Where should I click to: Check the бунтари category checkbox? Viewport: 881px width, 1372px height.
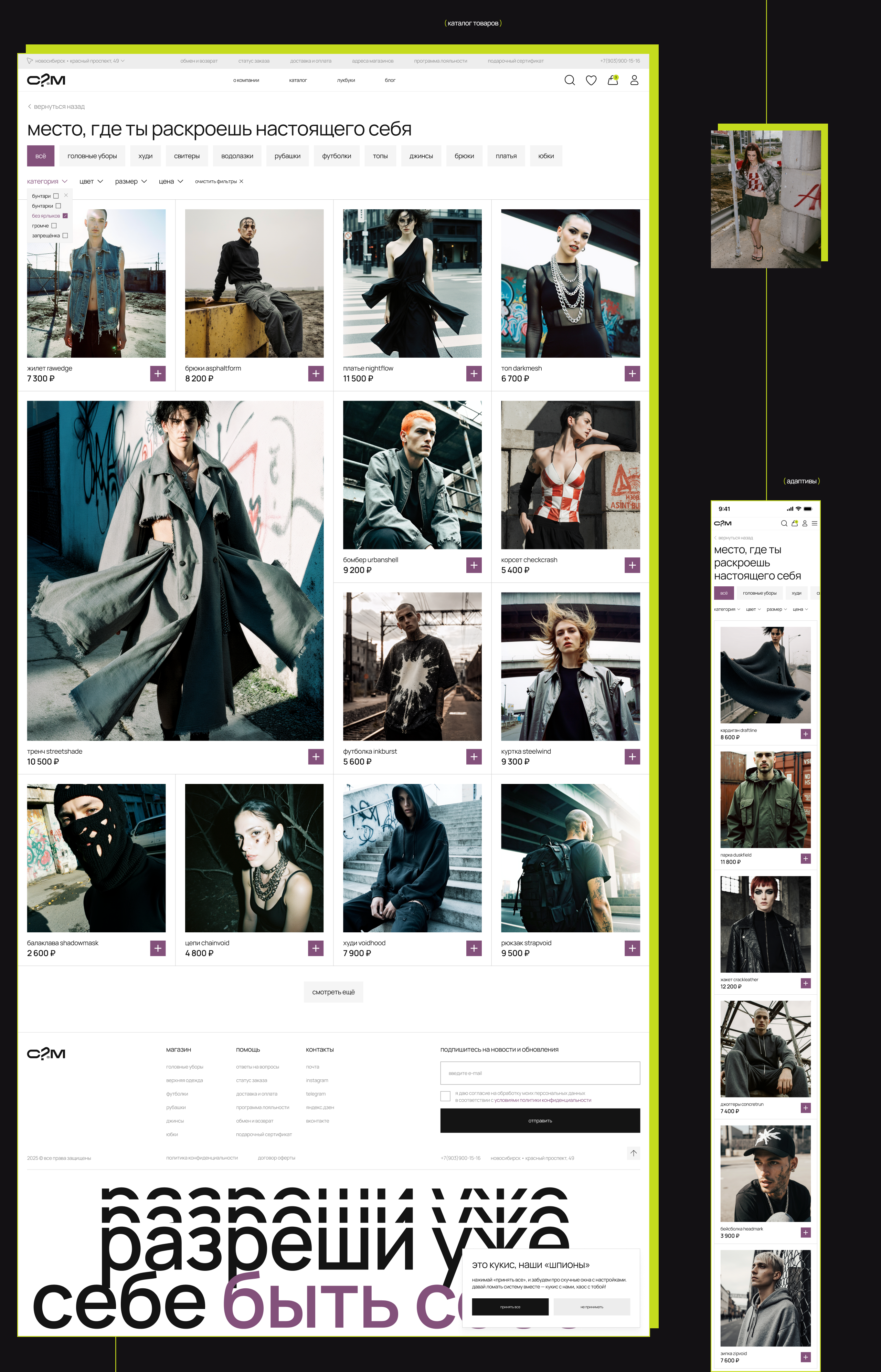(x=56, y=196)
